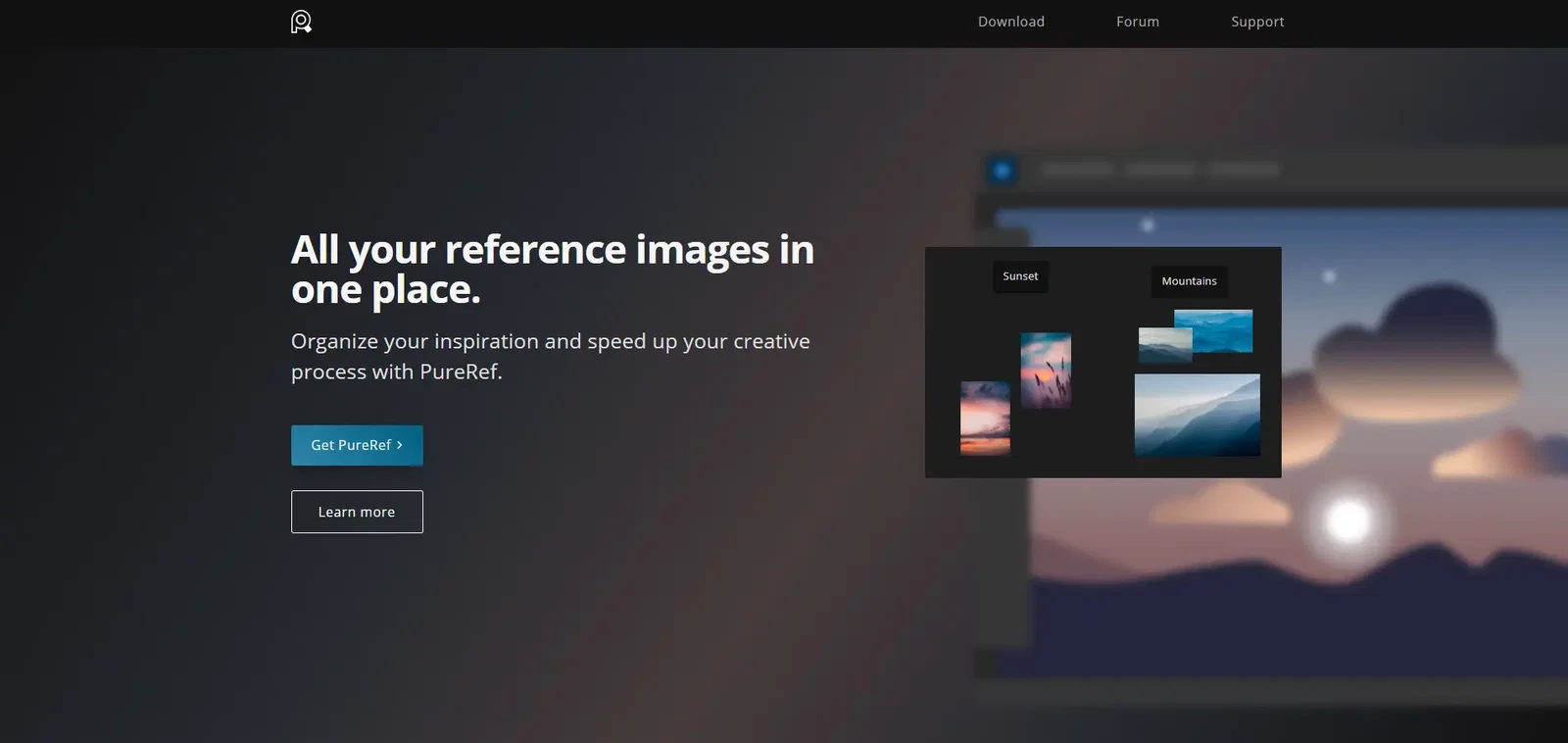Click the small gray mountain thumbnail
Viewport: 1568px width, 743px height.
tap(1164, 345)
